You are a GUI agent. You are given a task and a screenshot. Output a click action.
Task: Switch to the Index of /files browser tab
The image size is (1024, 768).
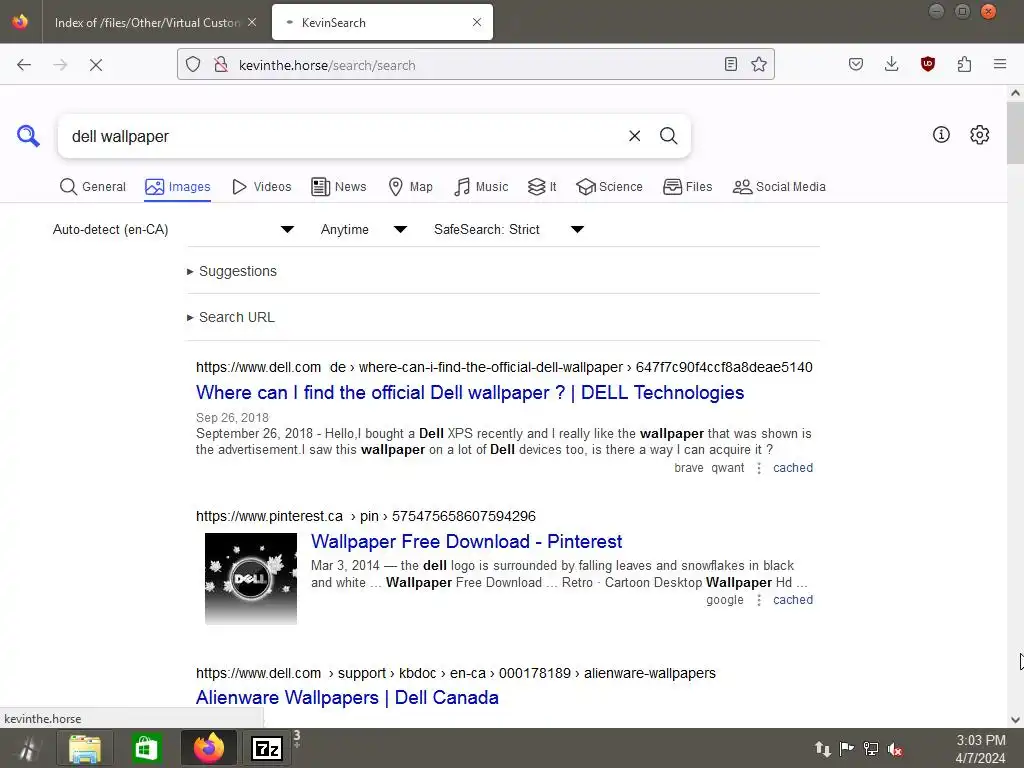[x=147, y=22]
